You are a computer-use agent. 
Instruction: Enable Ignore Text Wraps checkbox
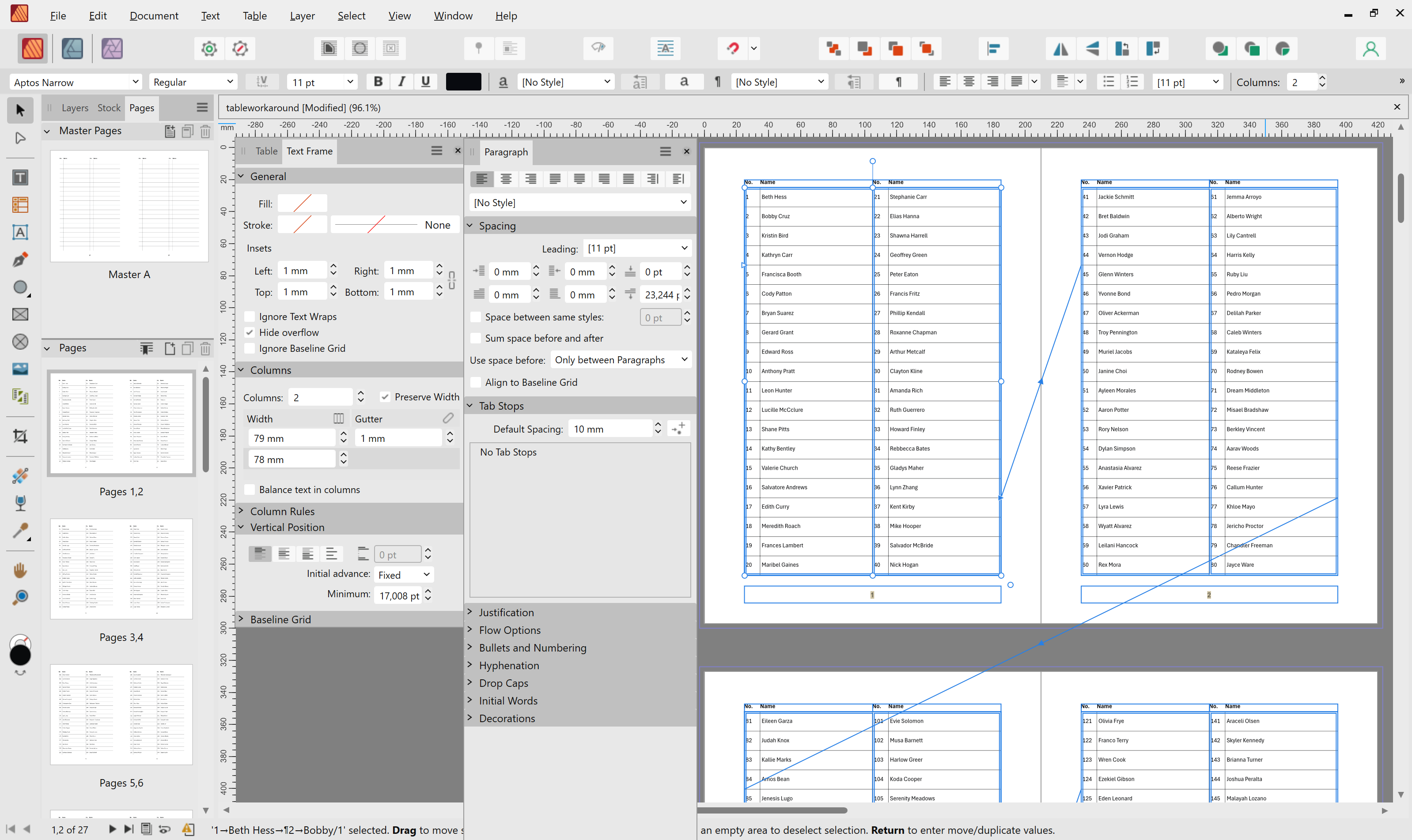pos(250,316)
